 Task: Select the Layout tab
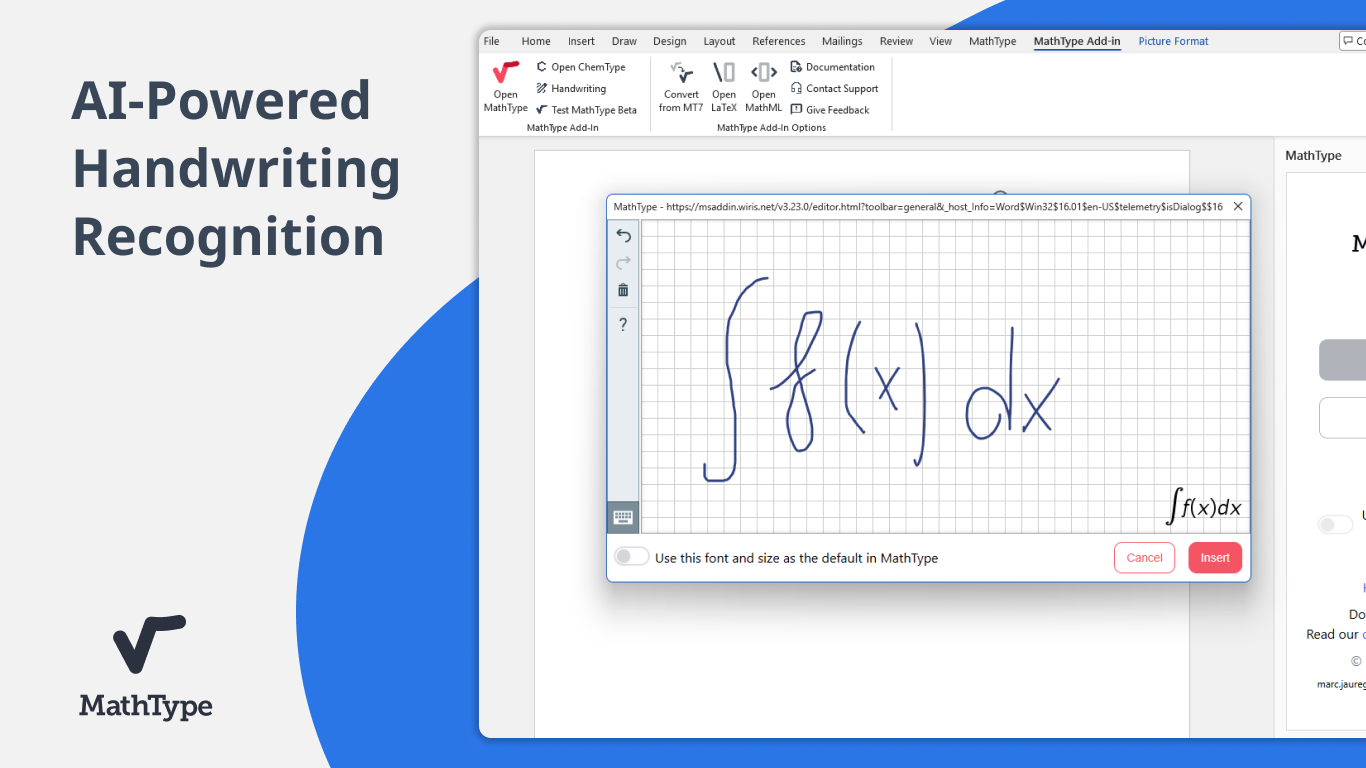coord(719,41)
